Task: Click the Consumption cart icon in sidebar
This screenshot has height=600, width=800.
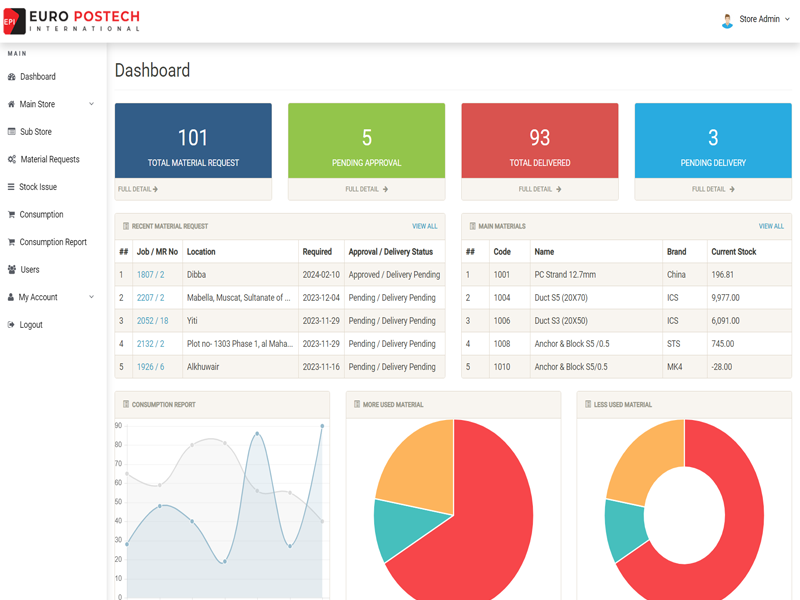Action: tap(12, 215)
